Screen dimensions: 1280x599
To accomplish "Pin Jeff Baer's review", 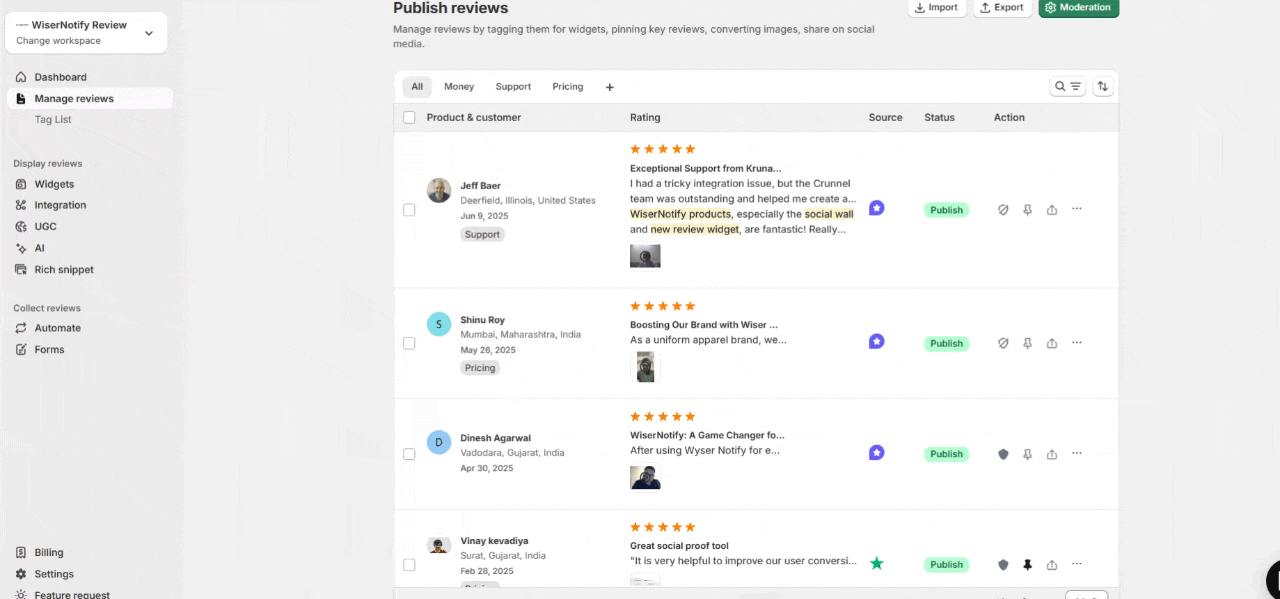I will click(x=1027, y=210).
